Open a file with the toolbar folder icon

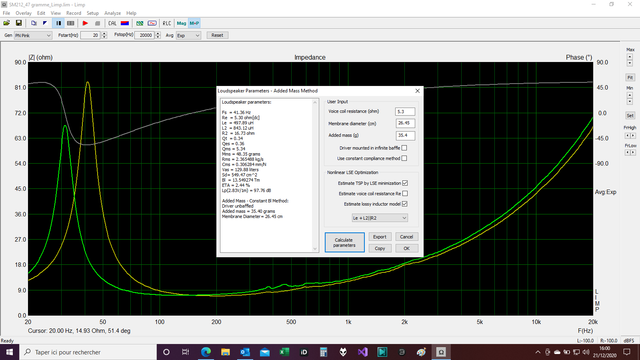click(x=7, y=23)
